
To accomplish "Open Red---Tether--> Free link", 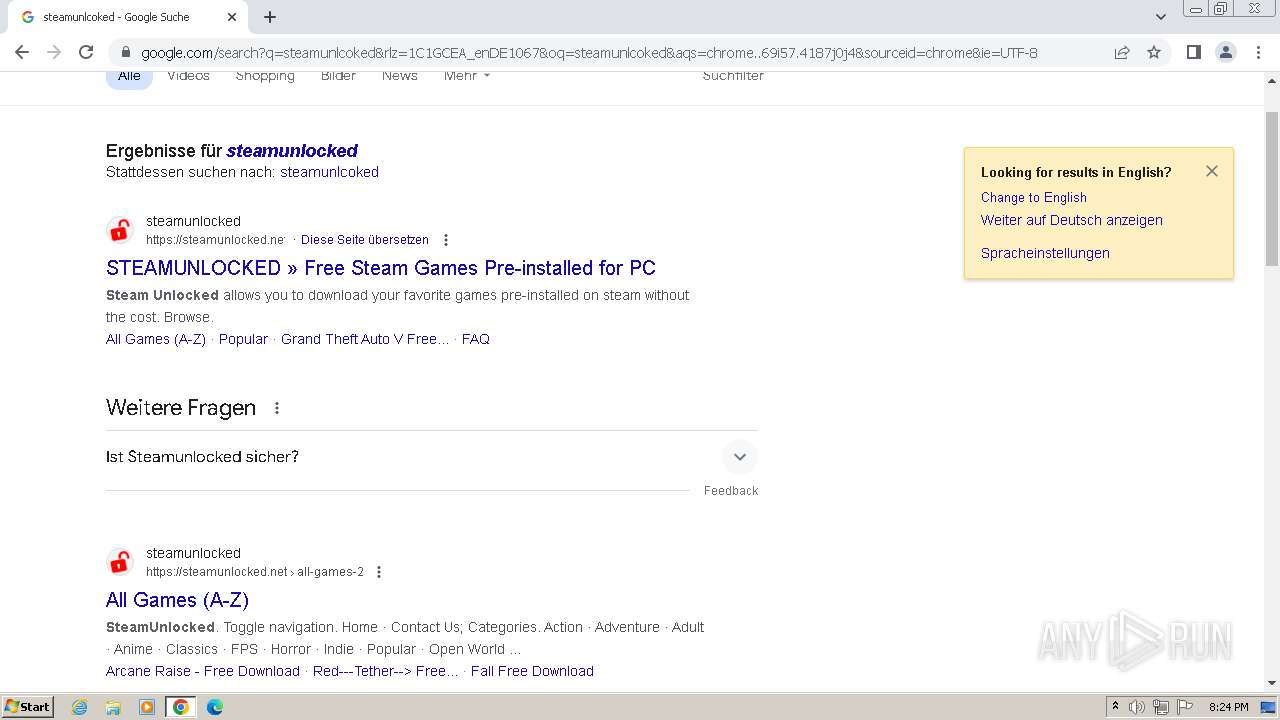I will coord(386,671).
